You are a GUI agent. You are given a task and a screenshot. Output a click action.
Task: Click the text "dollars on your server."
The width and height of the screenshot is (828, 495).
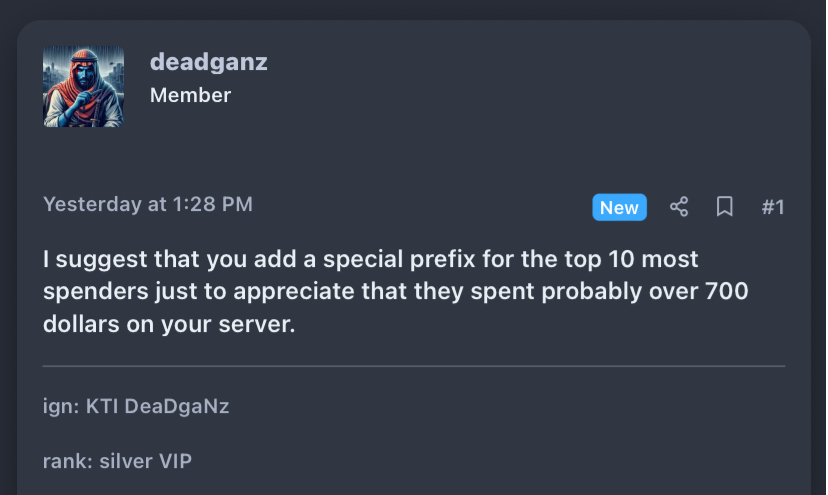point(169,324)
